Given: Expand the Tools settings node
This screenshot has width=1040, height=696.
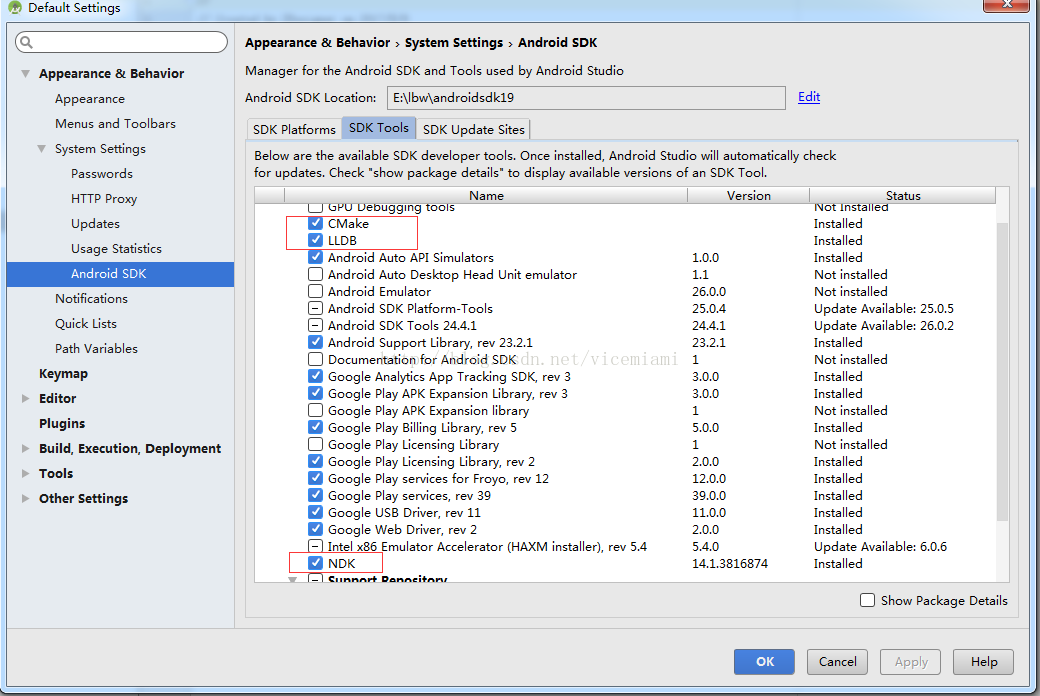Looking at the screenshot, I should 25,474.
